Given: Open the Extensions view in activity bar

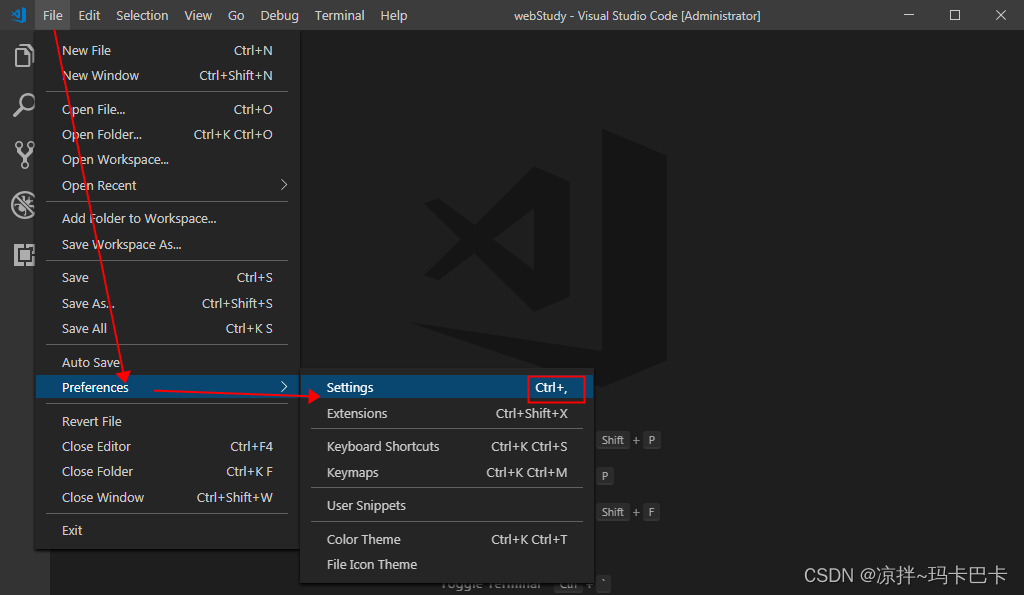Looking at the screenshot, I should 24,255.
